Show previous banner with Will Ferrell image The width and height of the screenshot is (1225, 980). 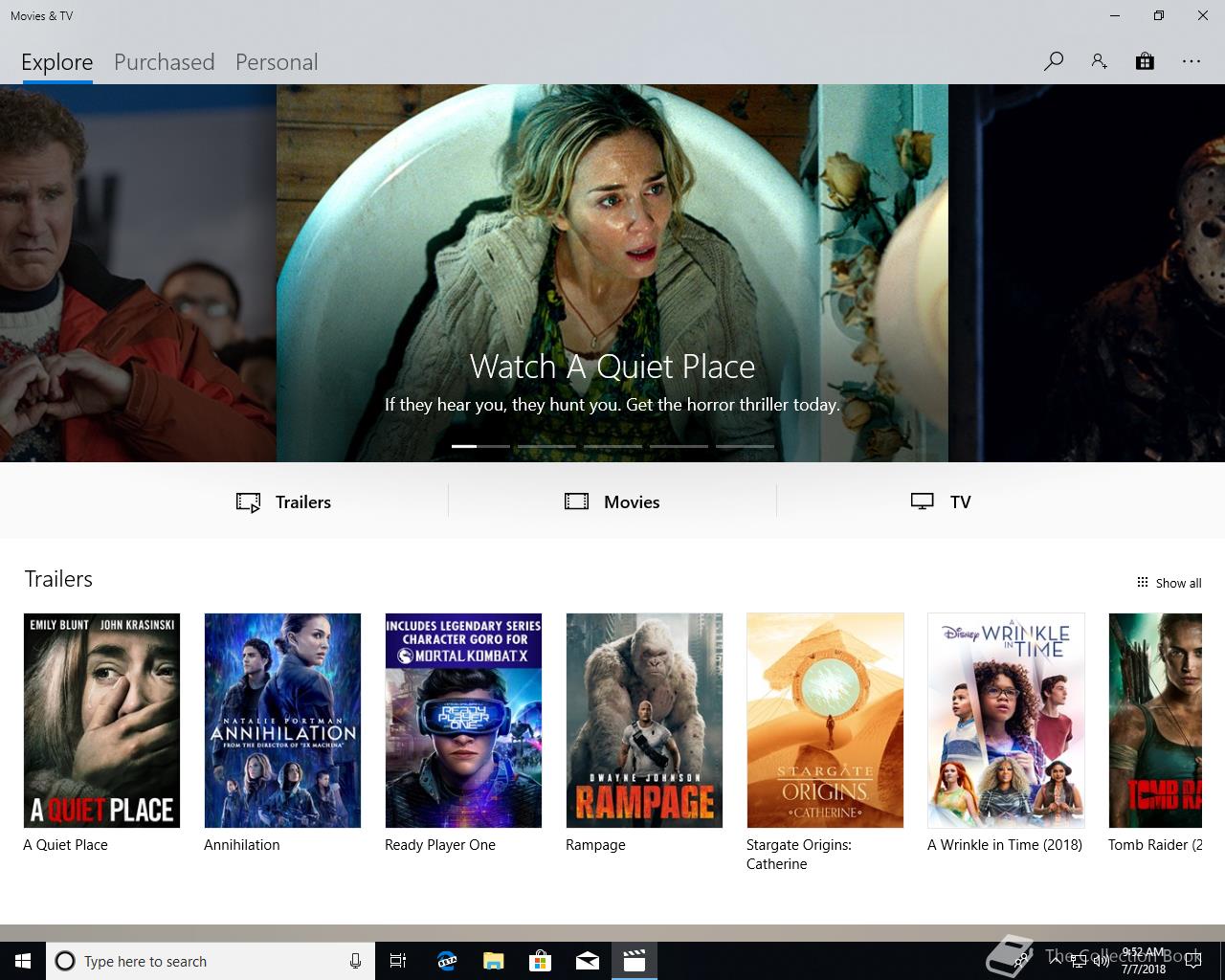tap(138, 273)
